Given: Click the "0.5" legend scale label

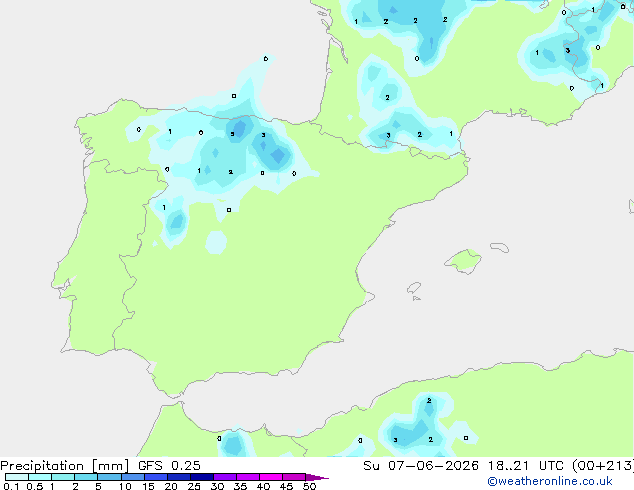Looking at the screenshot, I should (35, 486).
